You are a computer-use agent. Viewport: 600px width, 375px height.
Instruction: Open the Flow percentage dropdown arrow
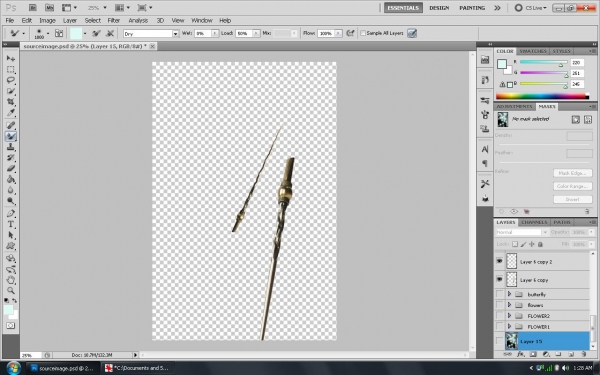click(x=338, y=34)
